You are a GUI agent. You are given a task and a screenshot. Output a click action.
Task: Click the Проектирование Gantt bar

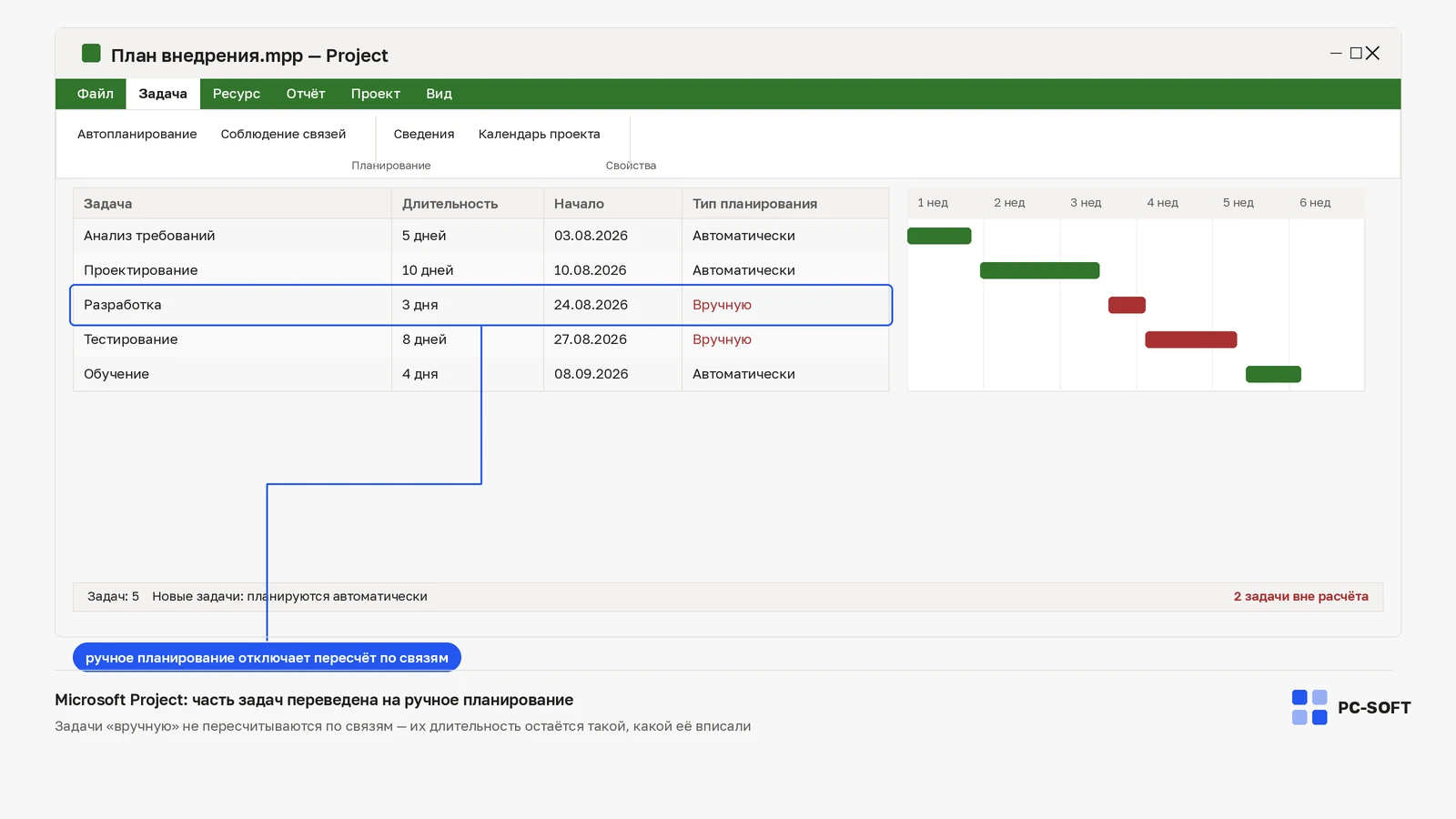(x=1040, y=270)
